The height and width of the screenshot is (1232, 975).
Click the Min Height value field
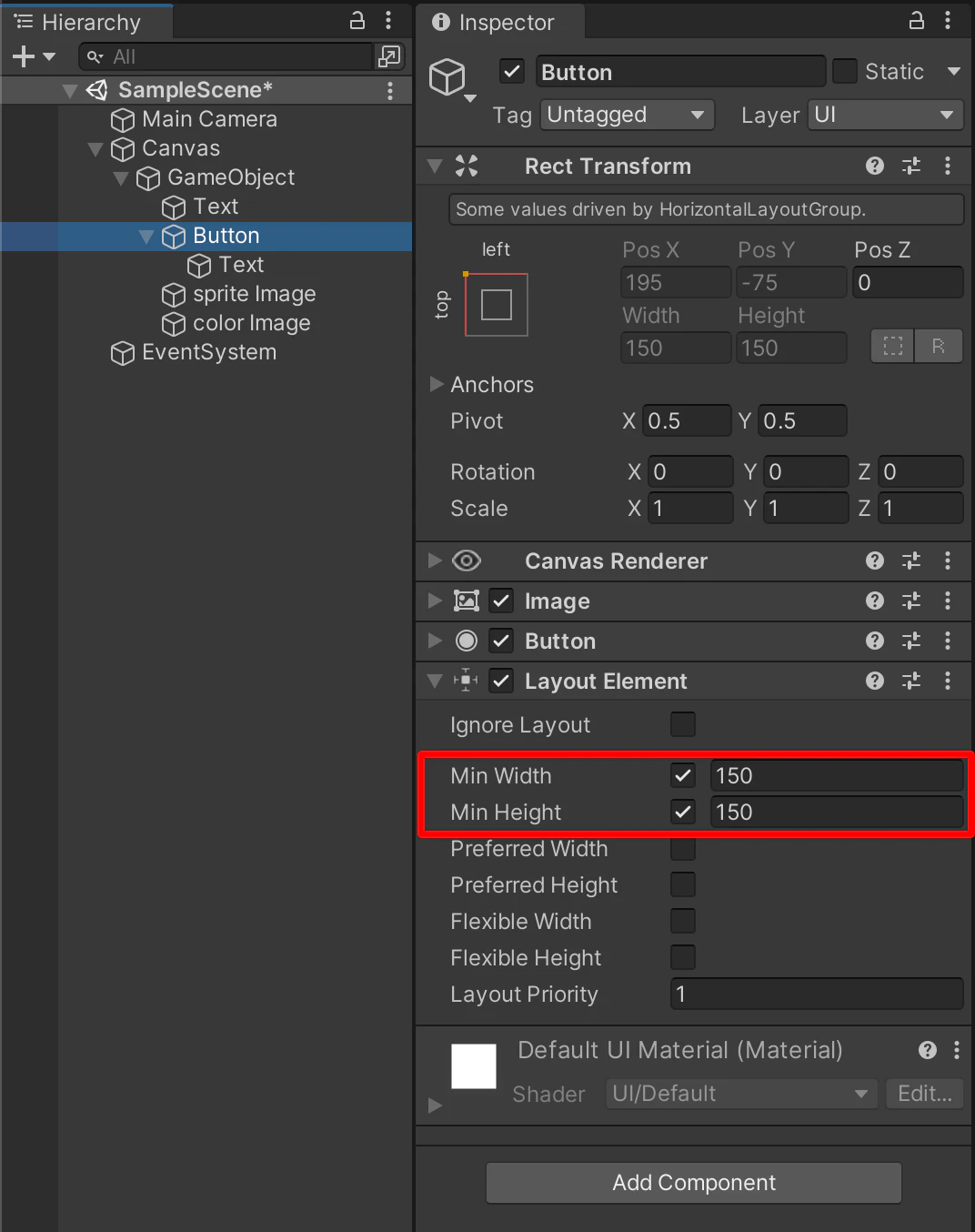(837, 812)
